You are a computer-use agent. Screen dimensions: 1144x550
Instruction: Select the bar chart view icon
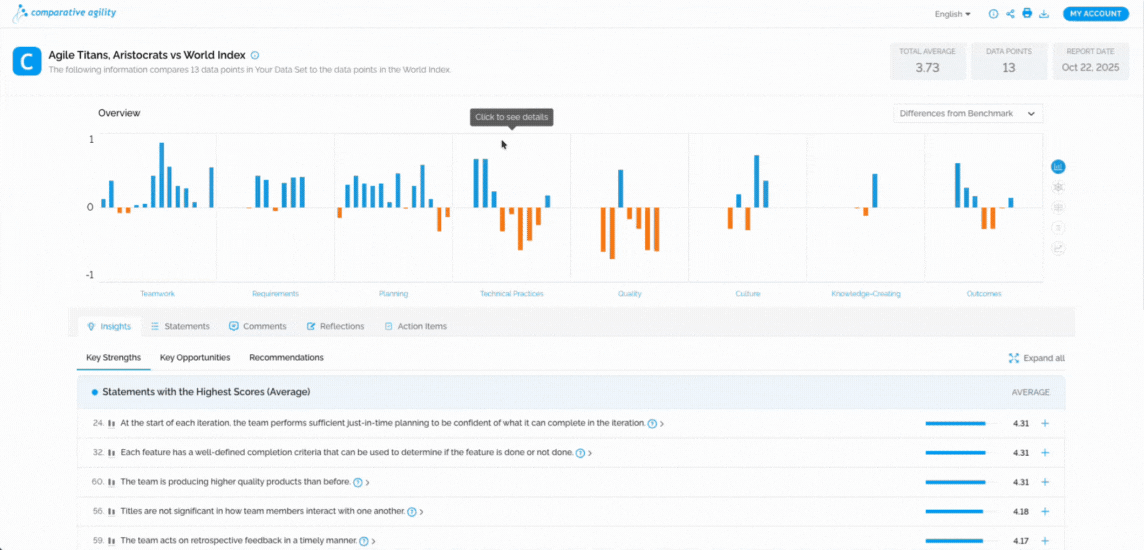click(1058, 167)
